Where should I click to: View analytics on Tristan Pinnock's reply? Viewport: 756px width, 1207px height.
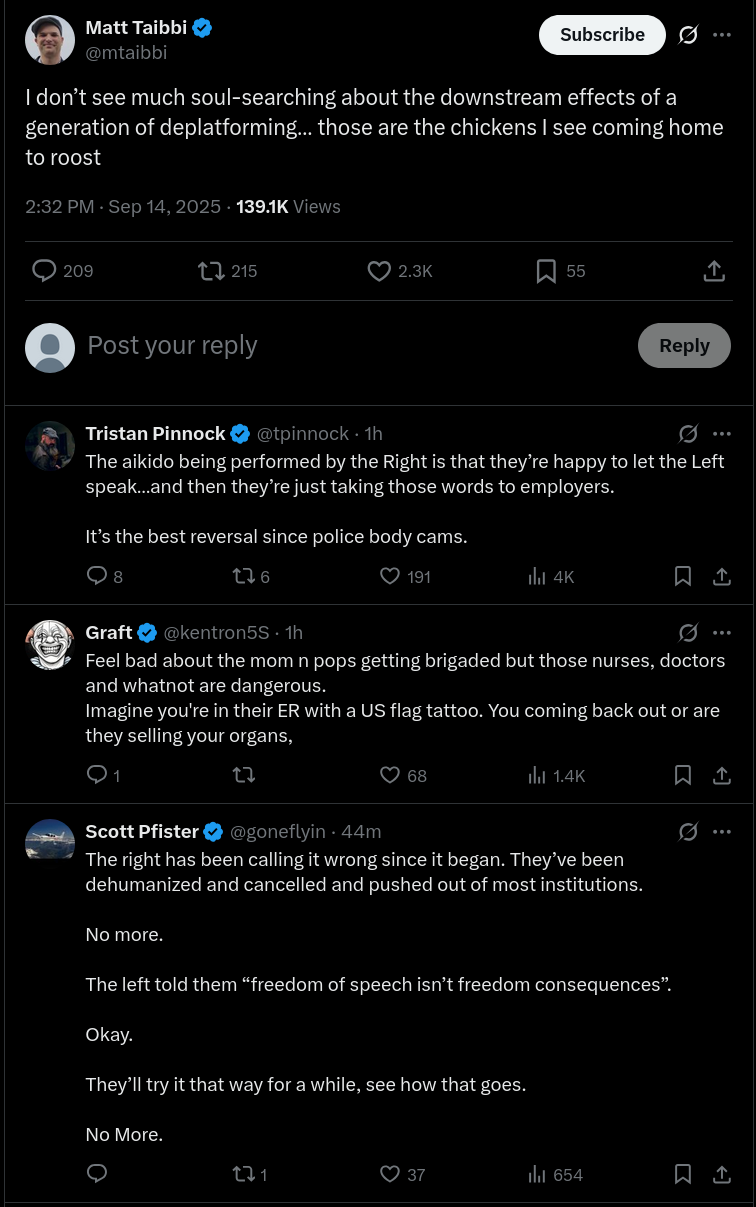click(x=537, y=576)
